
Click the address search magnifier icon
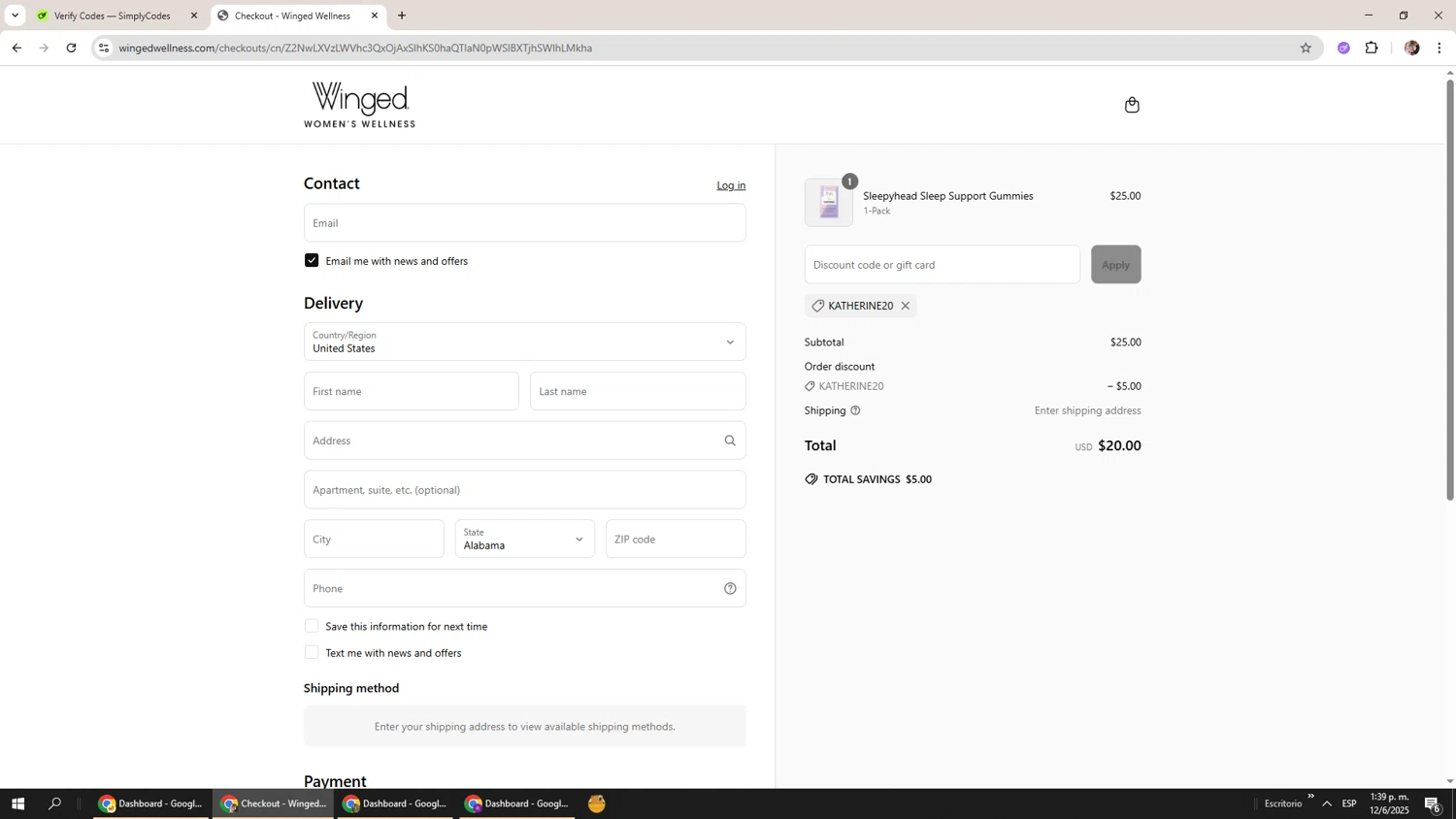pyautogui.click(x=730, y=441)
